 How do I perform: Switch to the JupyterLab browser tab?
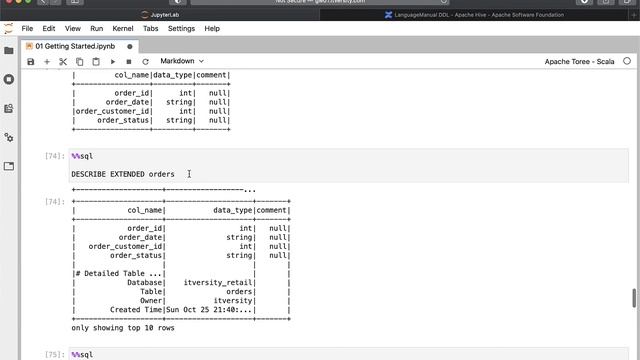coord(160,15)
